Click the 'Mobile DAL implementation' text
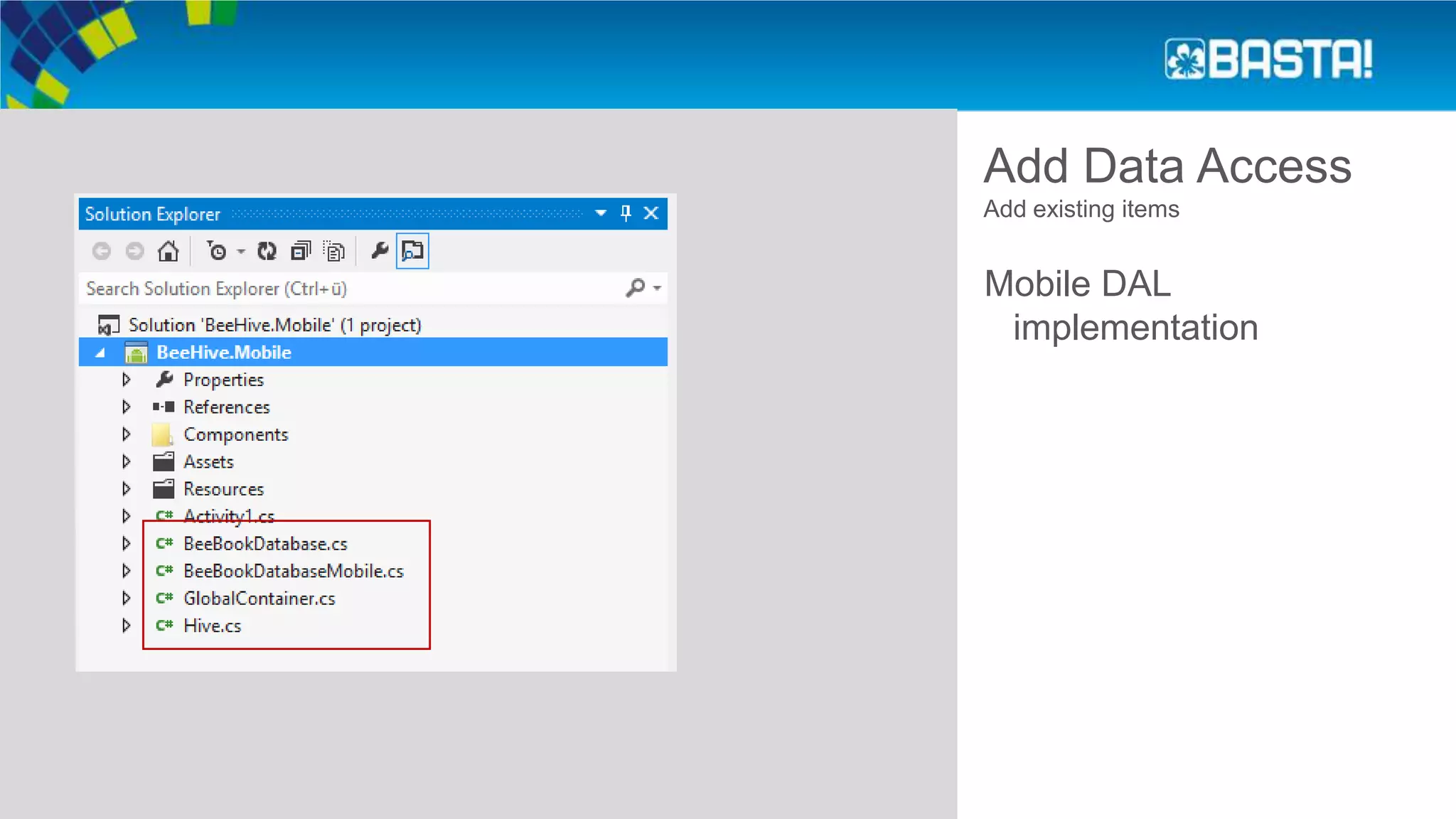 [1121, 306]
